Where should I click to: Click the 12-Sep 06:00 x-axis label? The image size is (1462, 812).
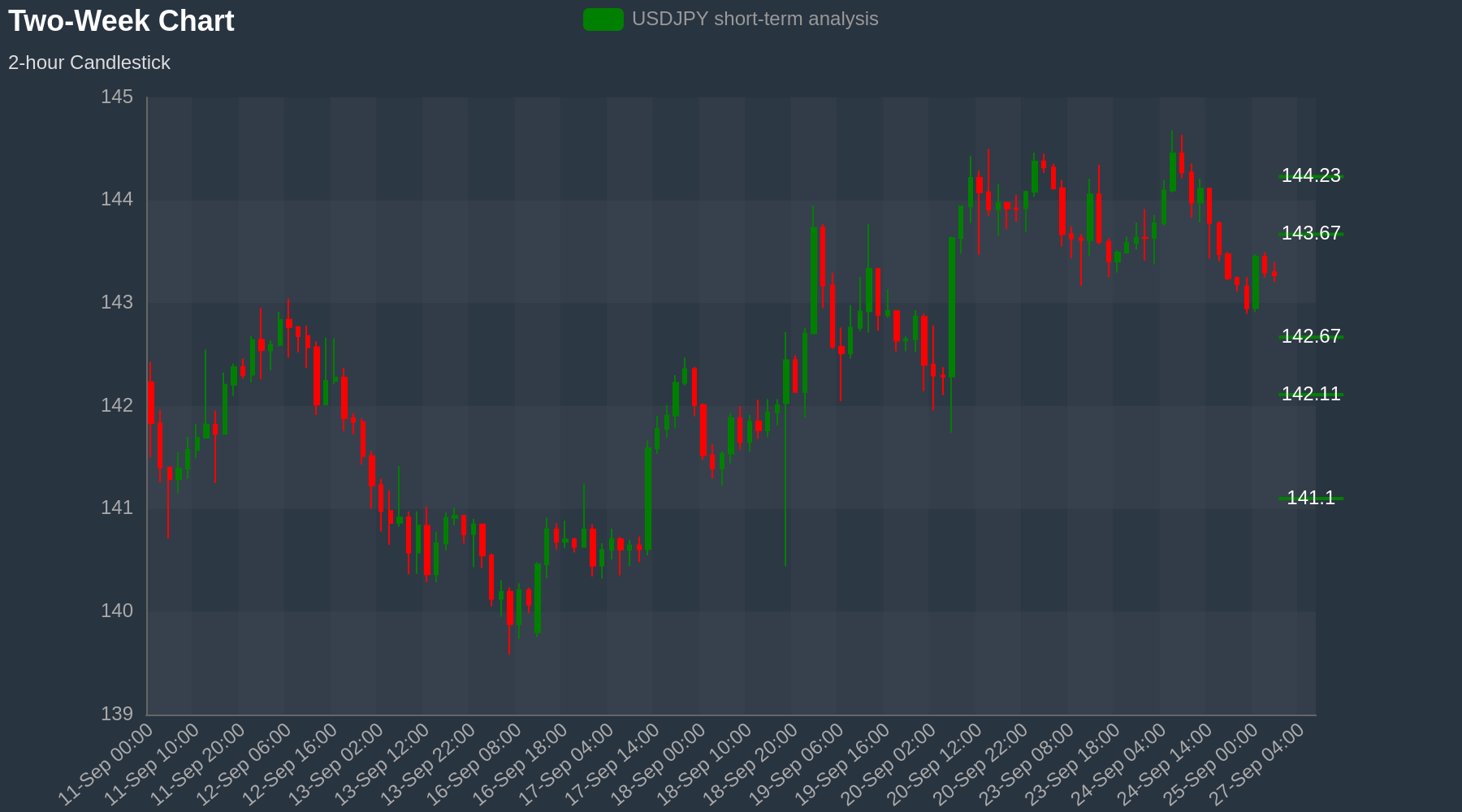pos(244,764)
